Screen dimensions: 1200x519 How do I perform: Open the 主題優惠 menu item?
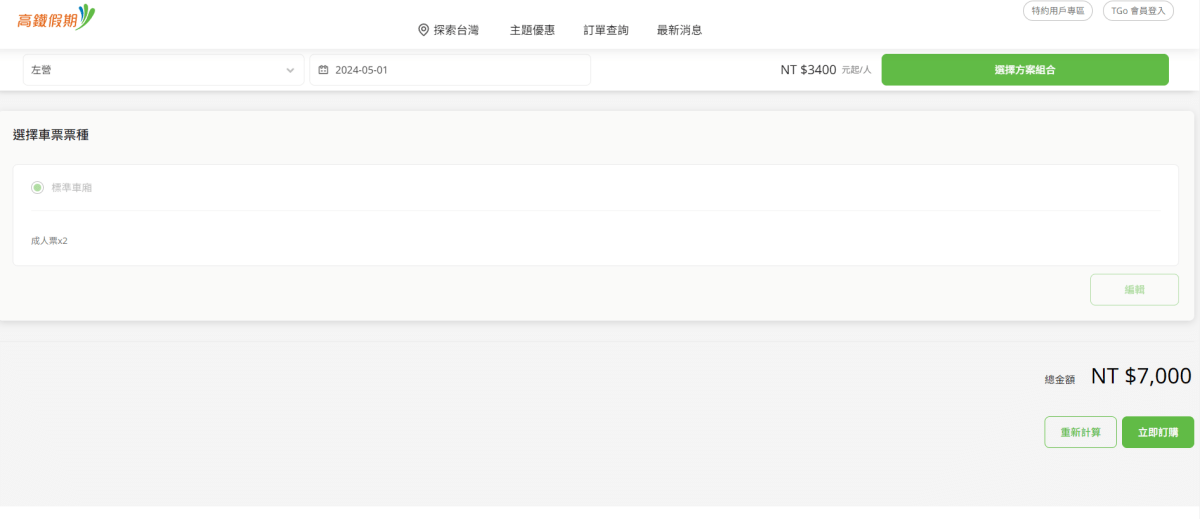click(x=532, y=30)
